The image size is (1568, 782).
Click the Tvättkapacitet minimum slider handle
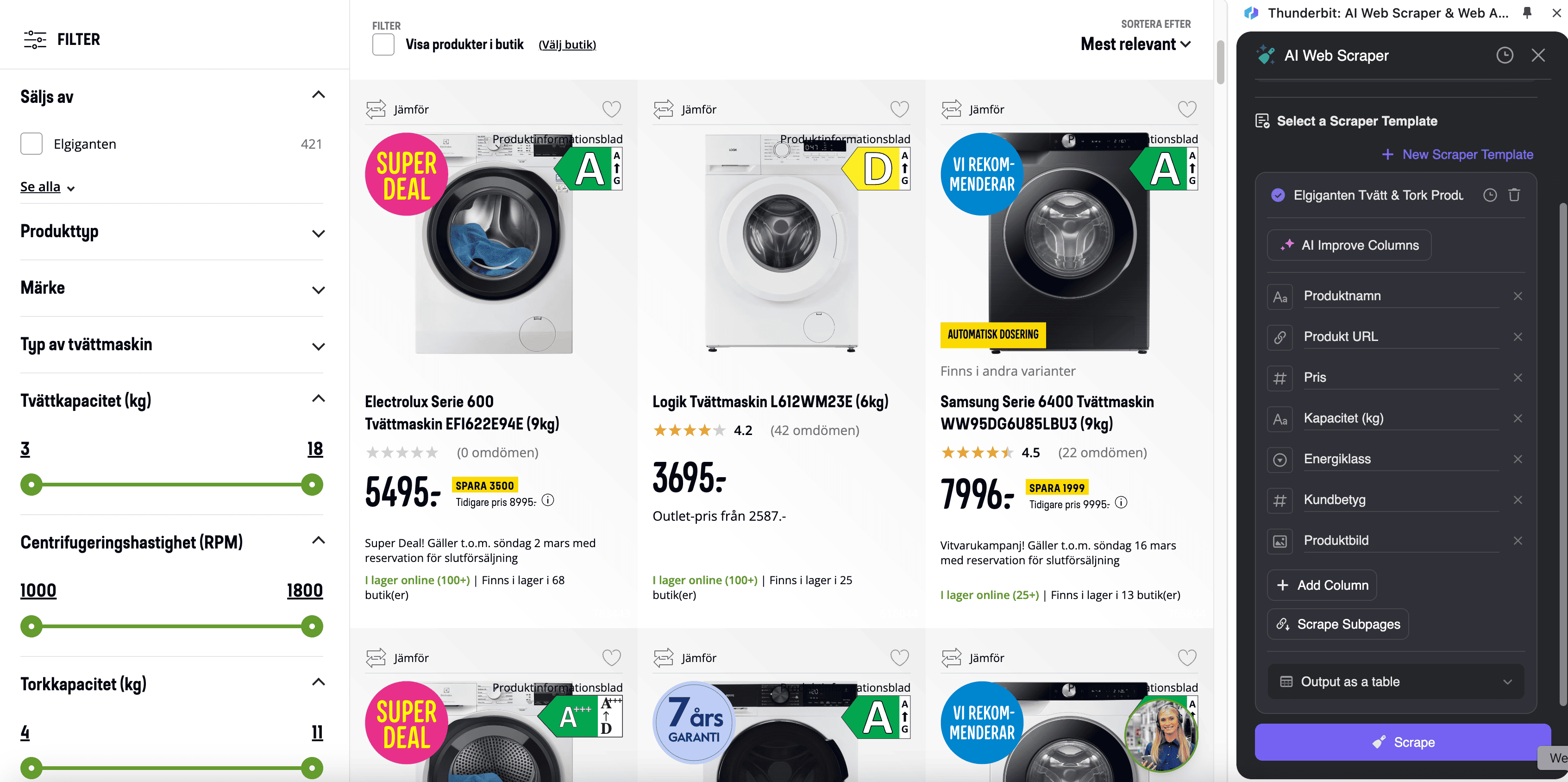coord(31,485)
